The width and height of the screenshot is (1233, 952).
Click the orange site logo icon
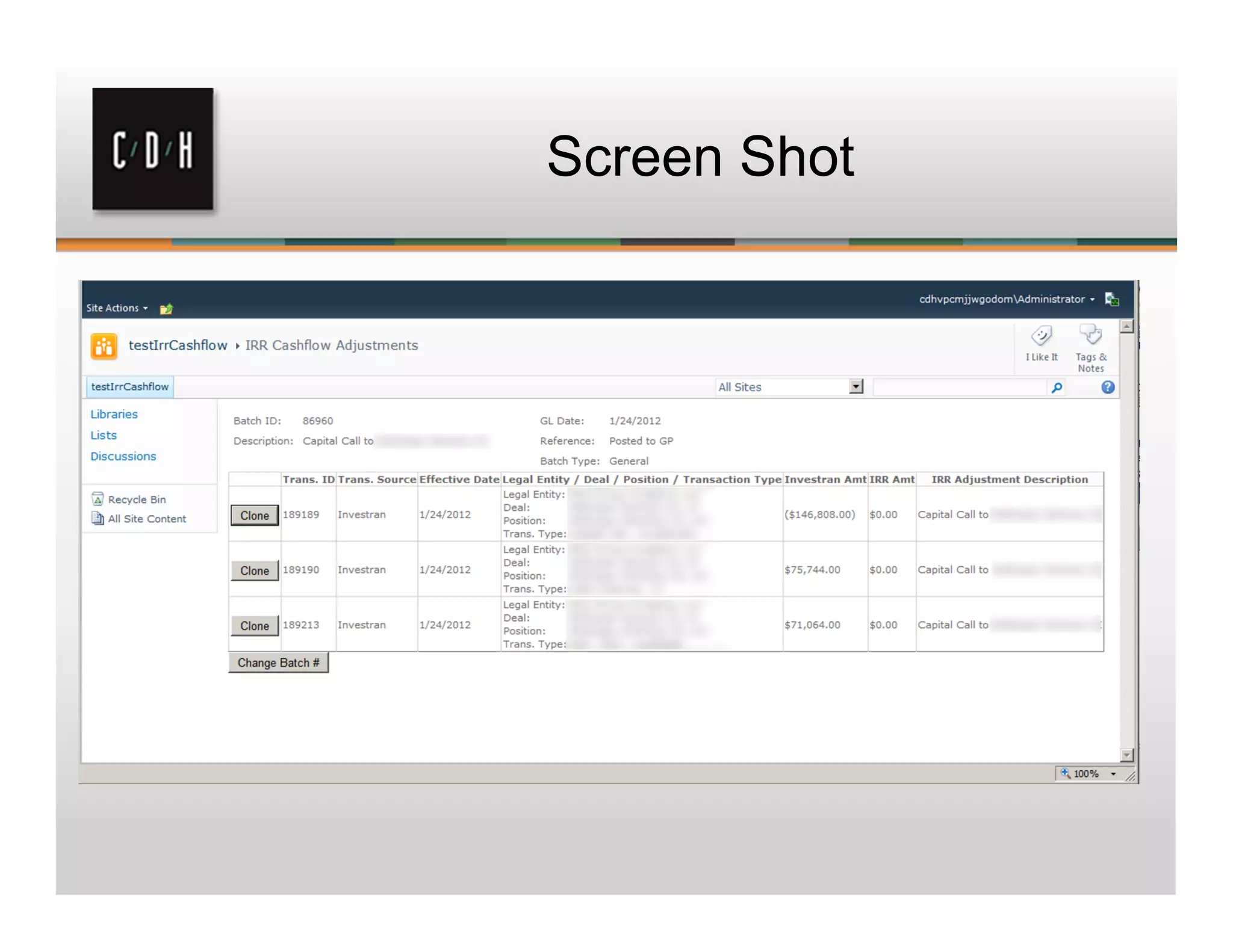click(104, 346)
